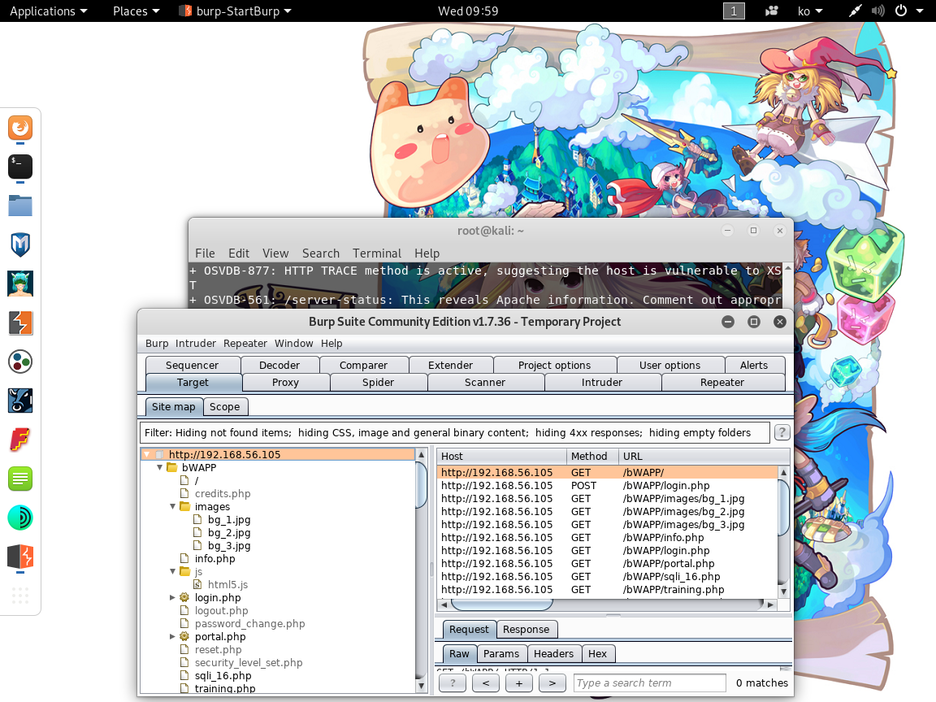
Task: Click the search help question button
Action: 452,683
